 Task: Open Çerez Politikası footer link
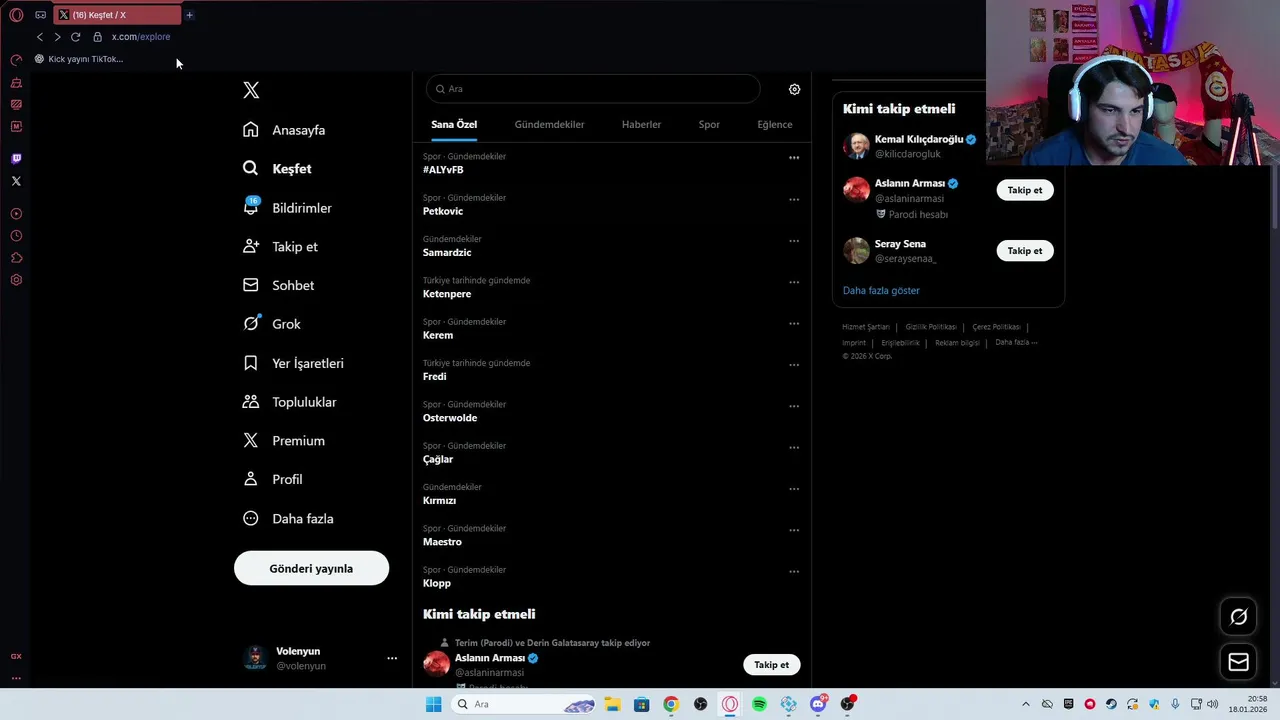coord(996,327)
